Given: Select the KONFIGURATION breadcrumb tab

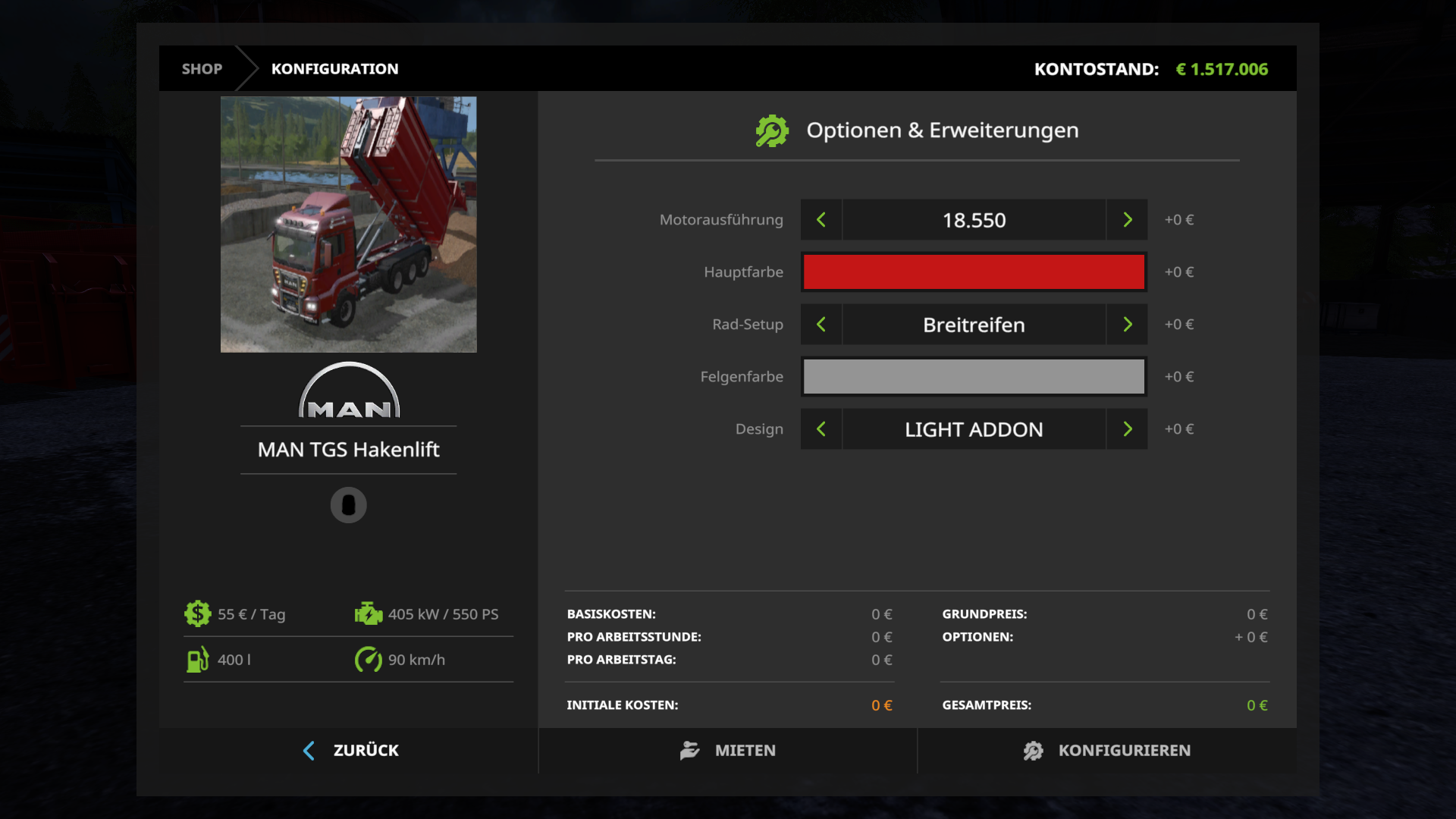Looking at the screenshot, I should 334,69.
